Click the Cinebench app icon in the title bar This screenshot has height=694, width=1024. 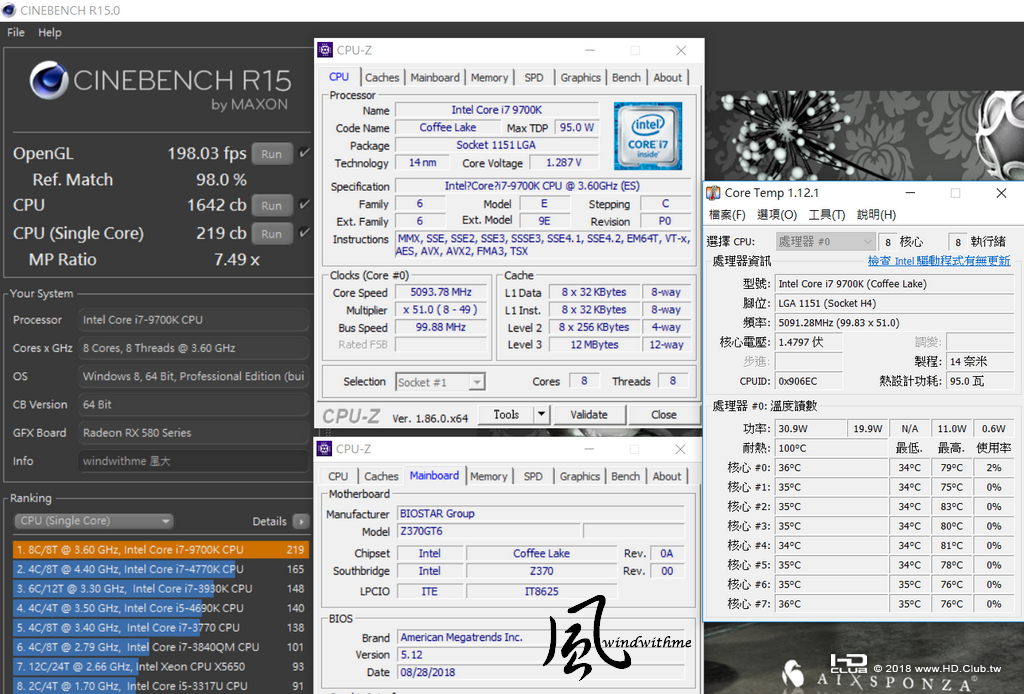point(10,10)
